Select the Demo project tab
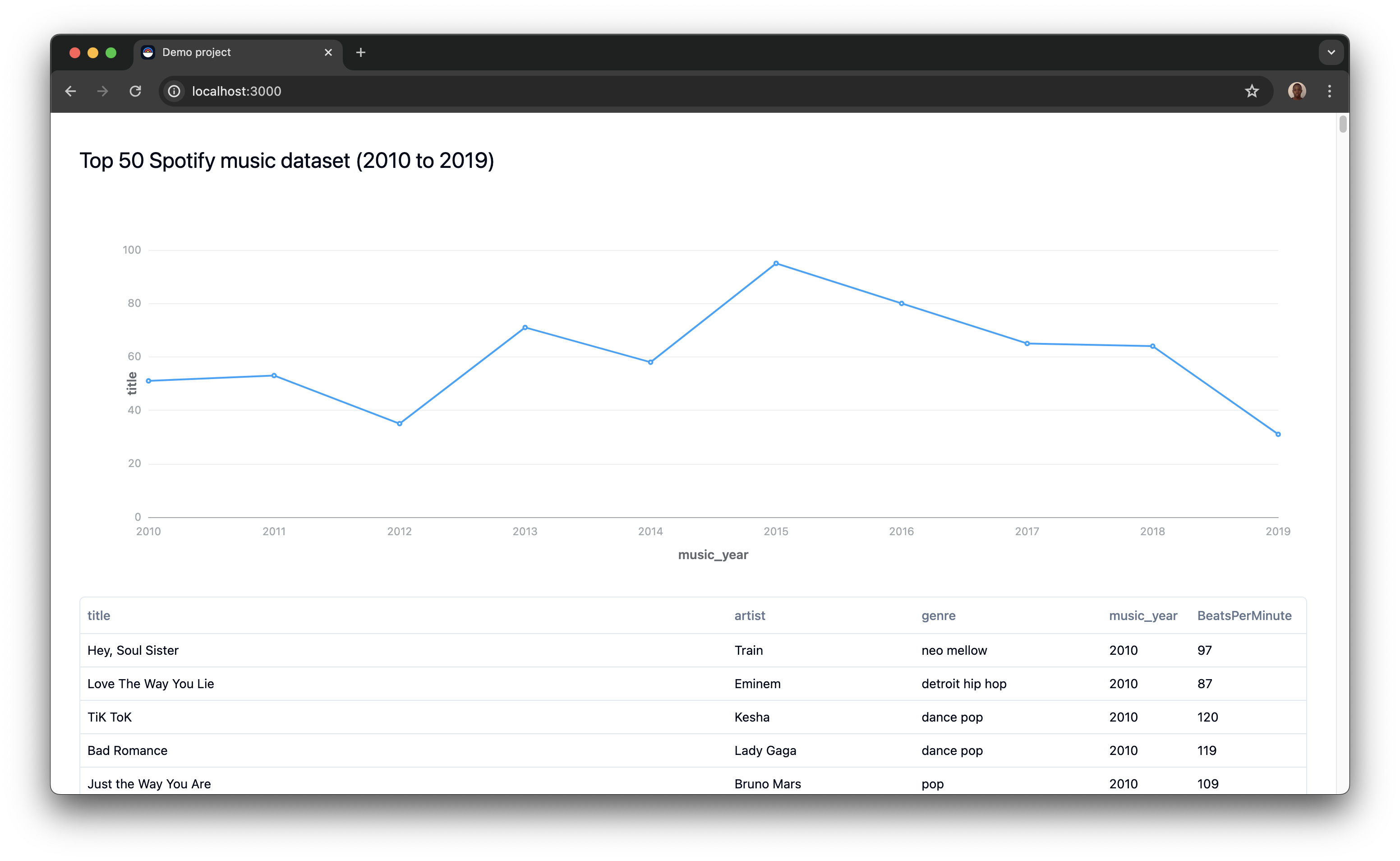 pyautogui.click(x=228, y=52)
